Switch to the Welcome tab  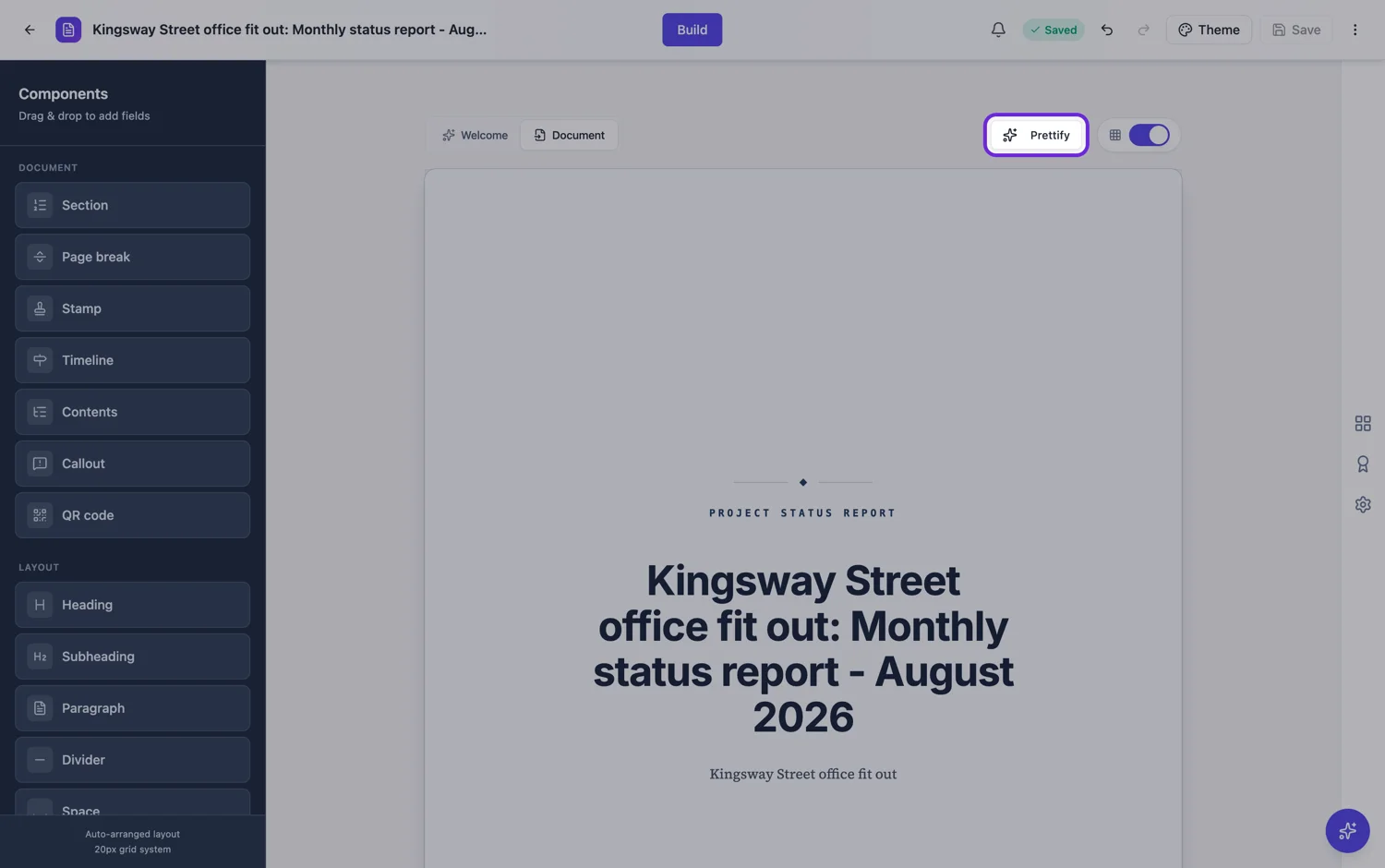[x=475, y=135]
